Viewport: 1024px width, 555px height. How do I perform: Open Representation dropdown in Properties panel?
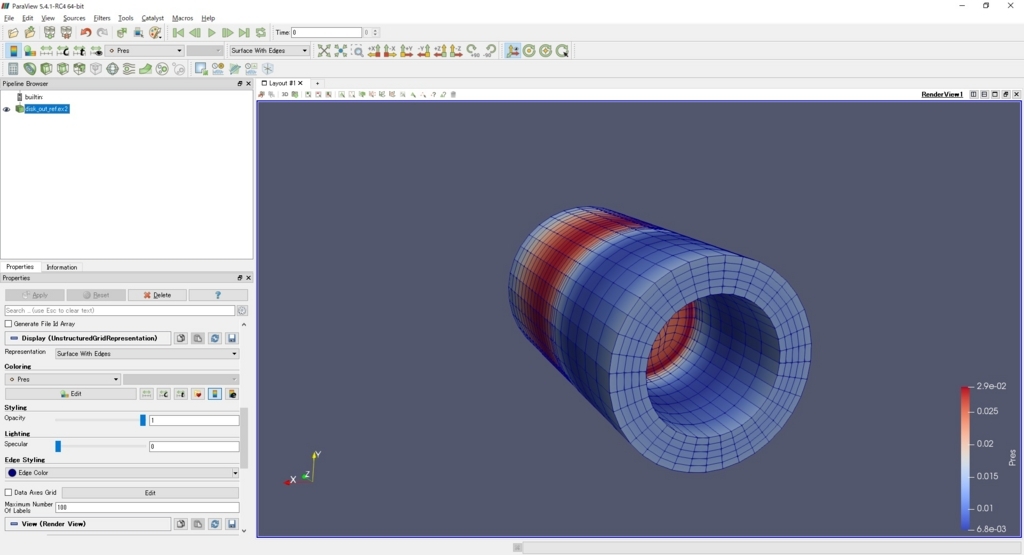click(x=147, y=353)
